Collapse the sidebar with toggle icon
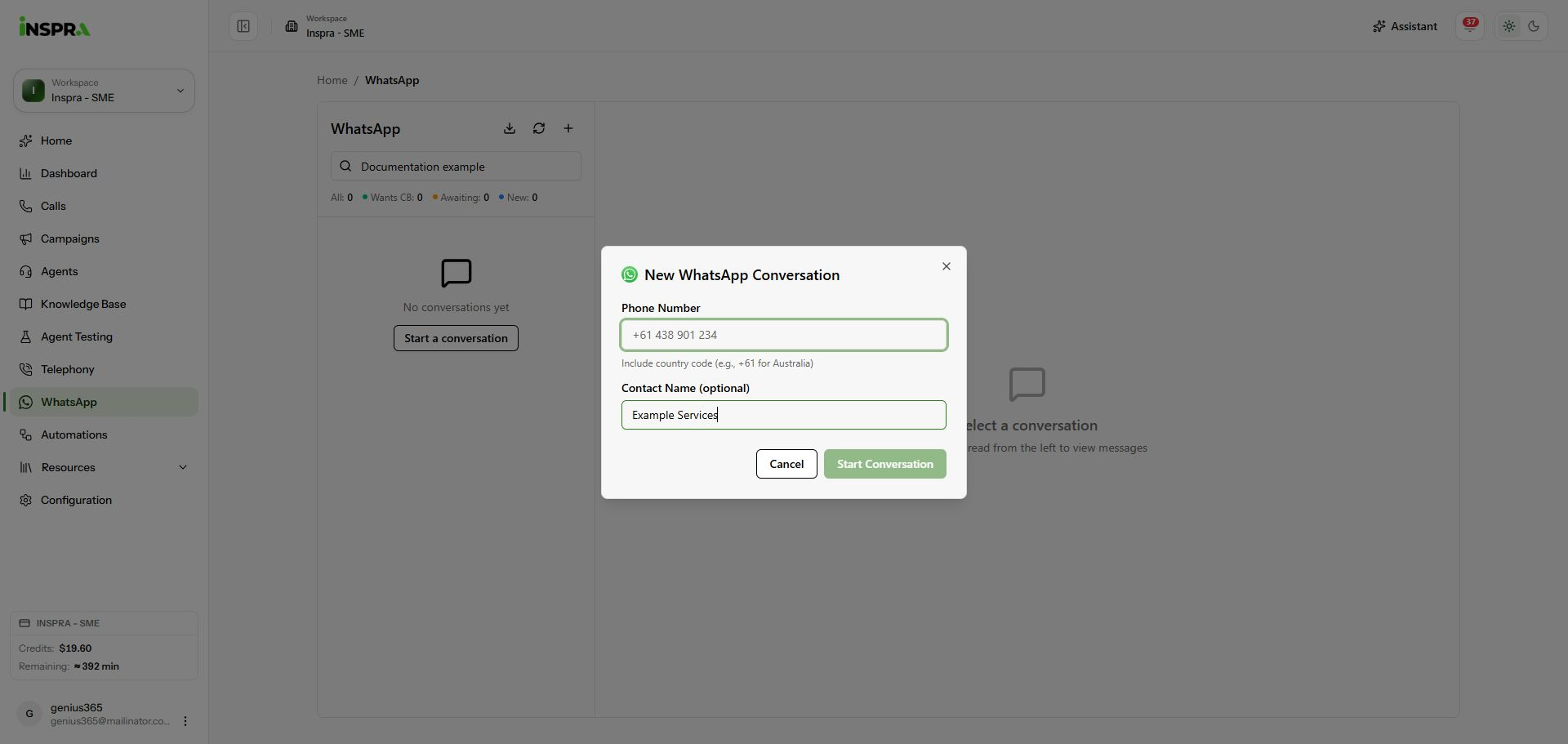Viewport: 1568px width, 744px height. 243,26
